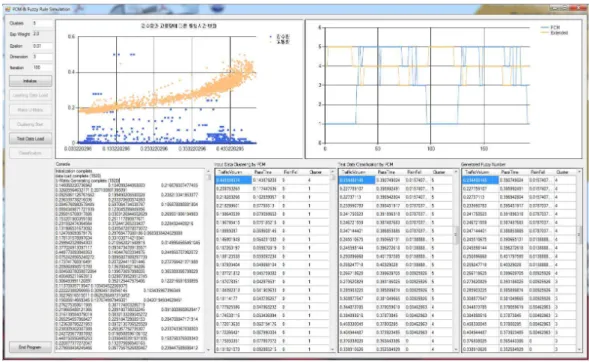Focus the Epsilon input field
The height and width of the screenshot is (362, 589).
(42, 46)
